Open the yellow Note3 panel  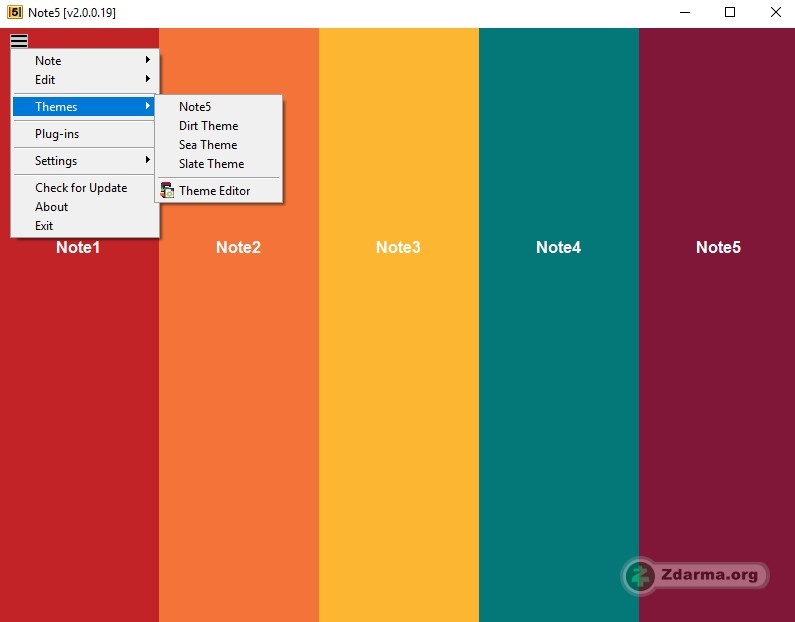coord(399,324)
